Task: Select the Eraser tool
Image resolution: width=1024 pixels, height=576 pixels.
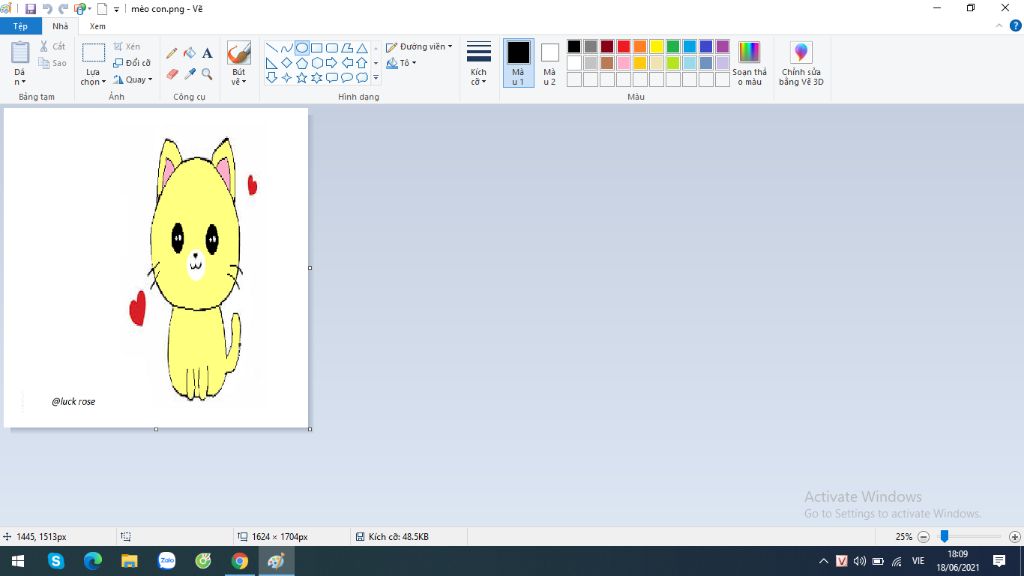Action: (172, 74)
